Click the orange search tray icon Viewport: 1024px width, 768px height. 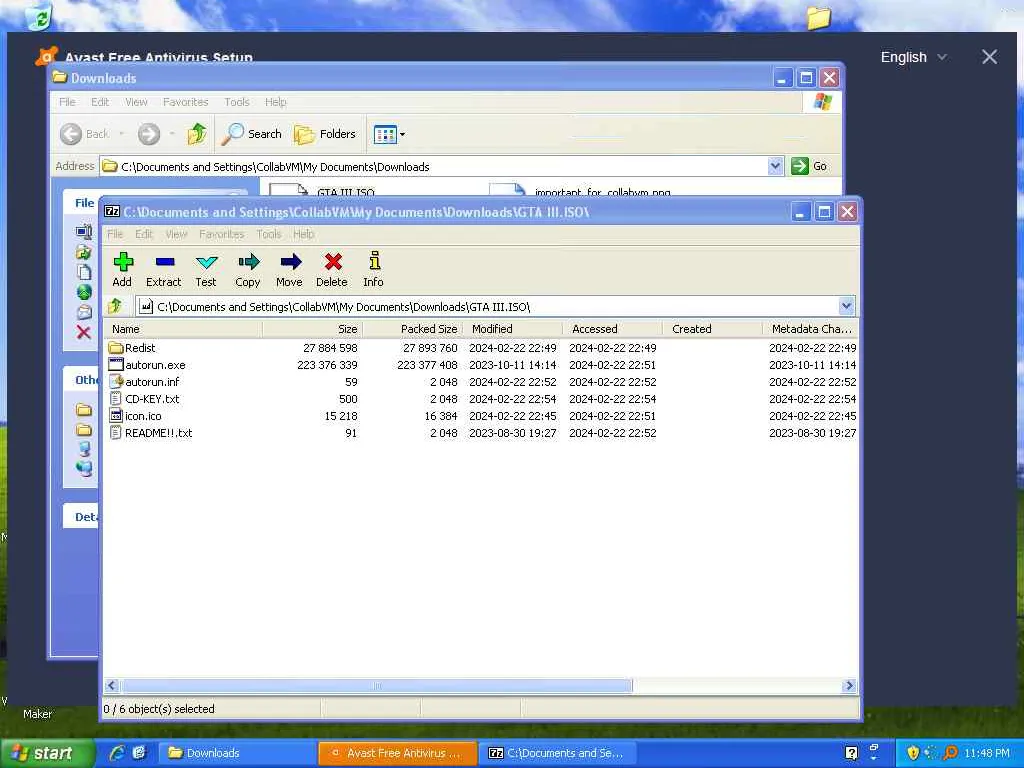coord(951,753)
